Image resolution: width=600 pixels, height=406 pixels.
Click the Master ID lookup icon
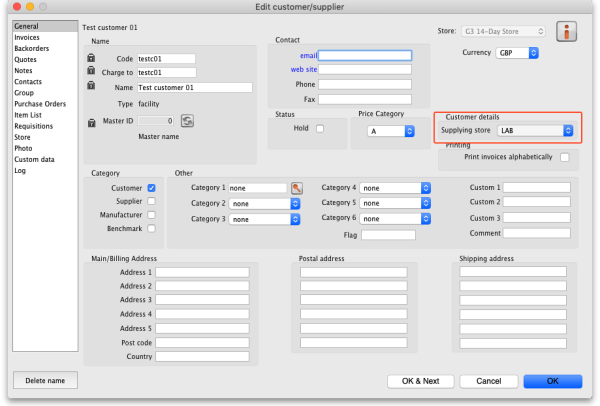tap(186, 120)
